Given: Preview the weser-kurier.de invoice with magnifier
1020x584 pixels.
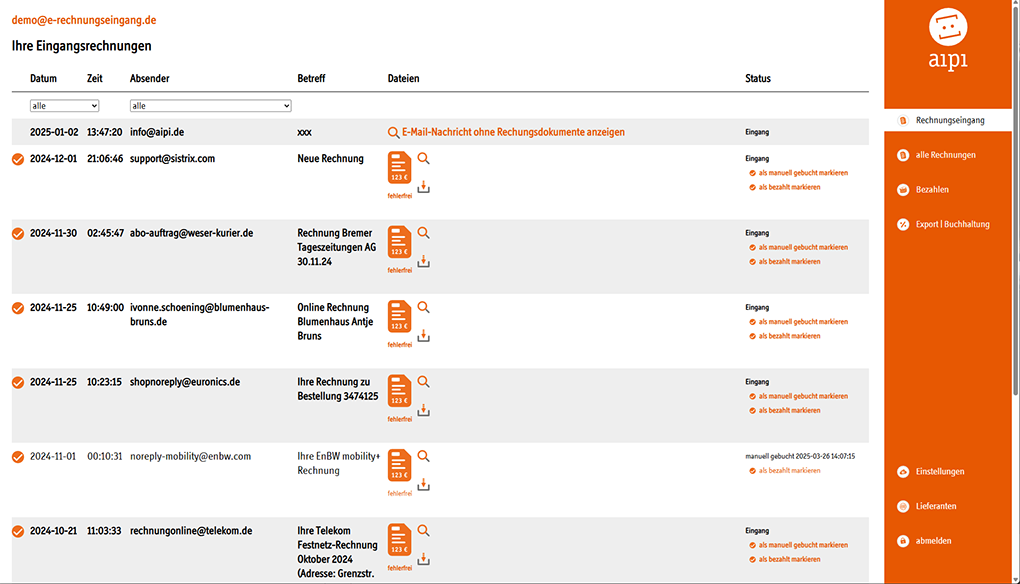Looking at the screenshot, I should pos(423,233).
